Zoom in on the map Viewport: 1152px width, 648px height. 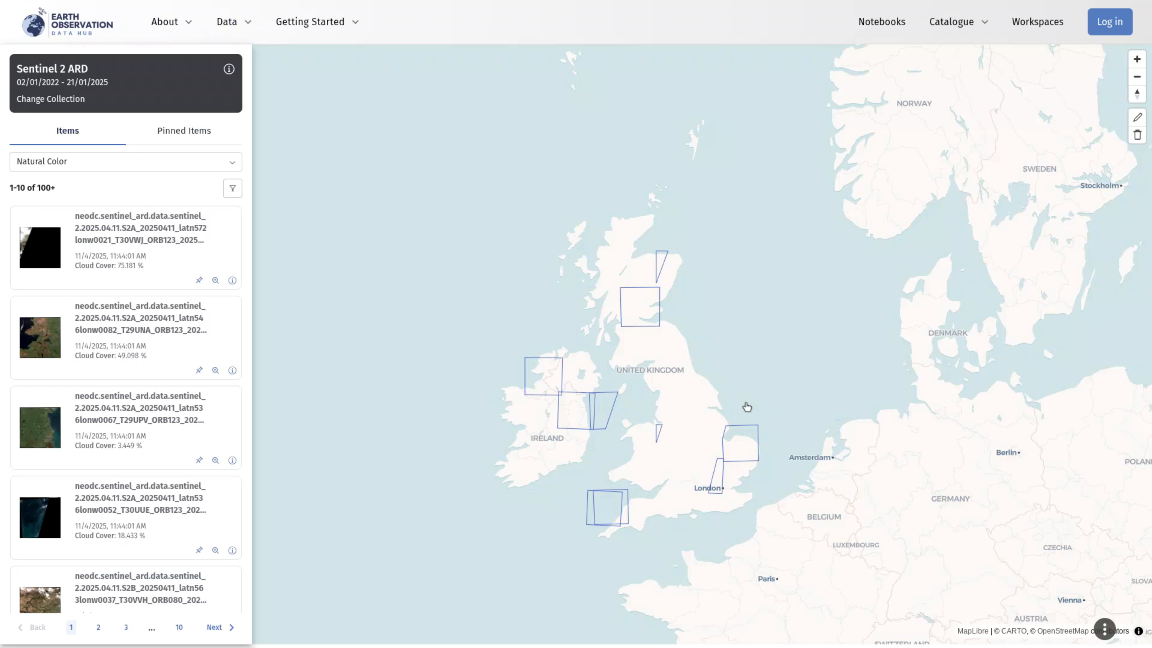pos(1137,59)
